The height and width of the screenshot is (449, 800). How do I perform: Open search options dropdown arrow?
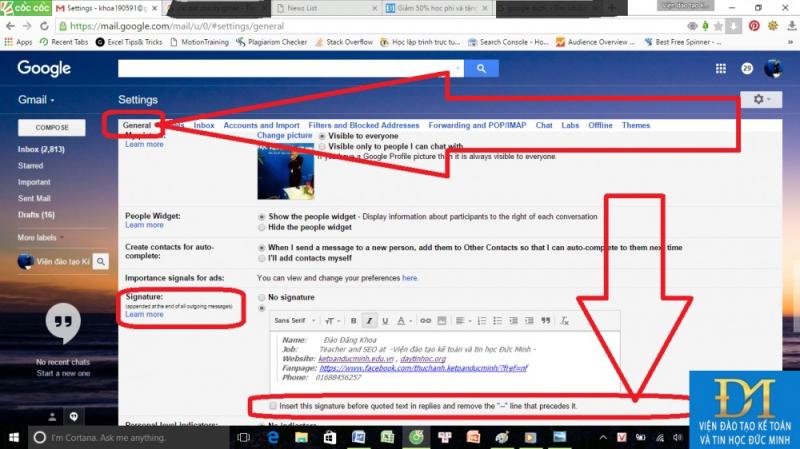pyautogui.click(x=458, y=68)
